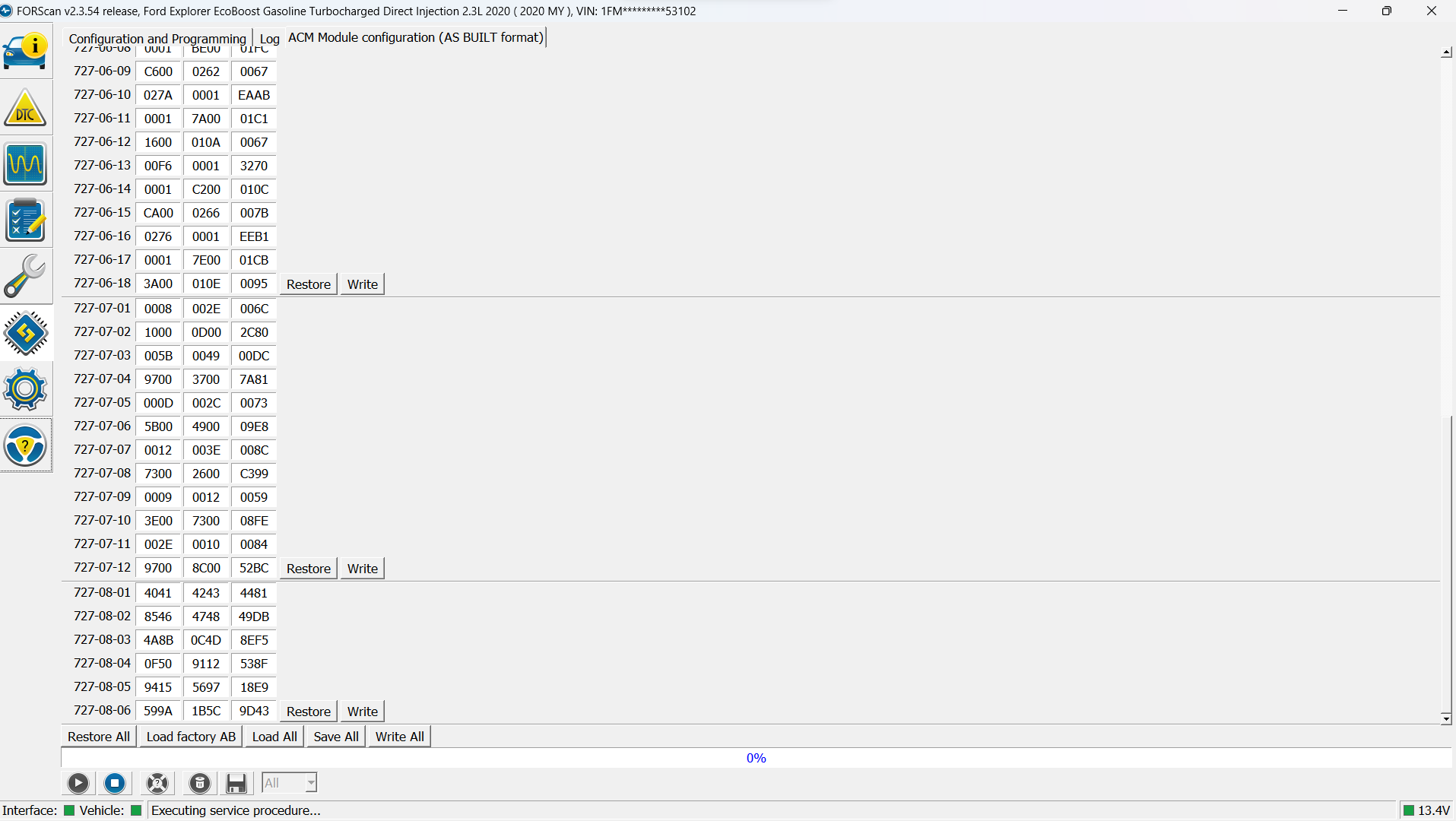
Task: Click the trash can delete icon
Action: point(199,783)
